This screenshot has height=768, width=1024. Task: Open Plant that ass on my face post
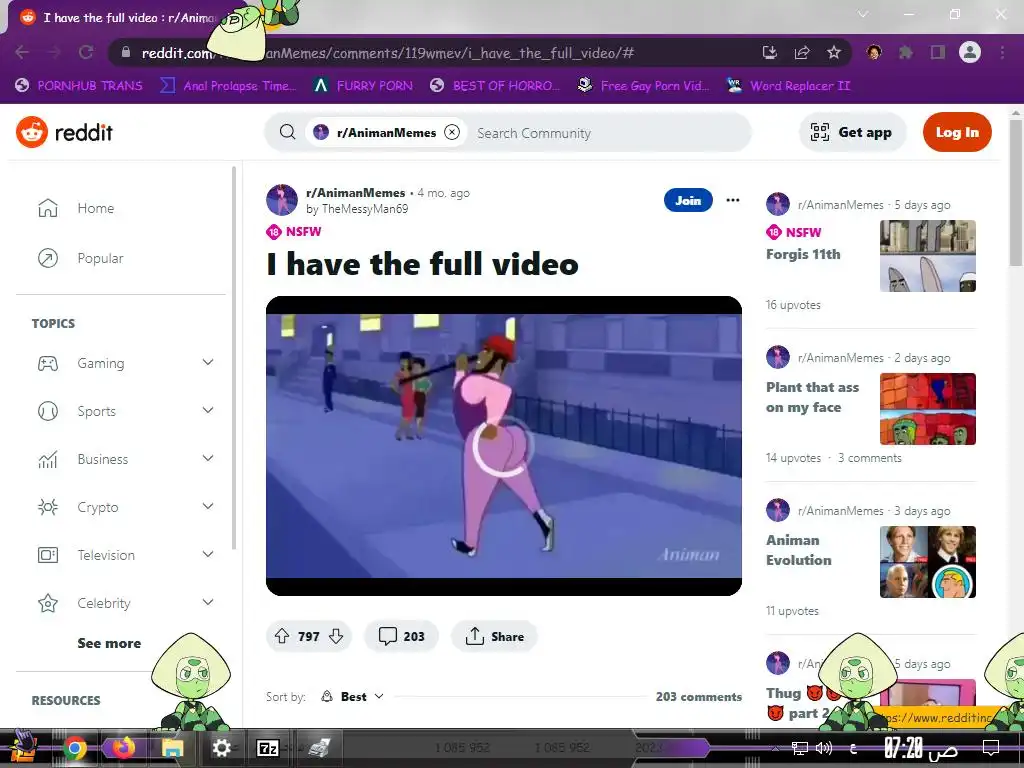coord(812,397)
